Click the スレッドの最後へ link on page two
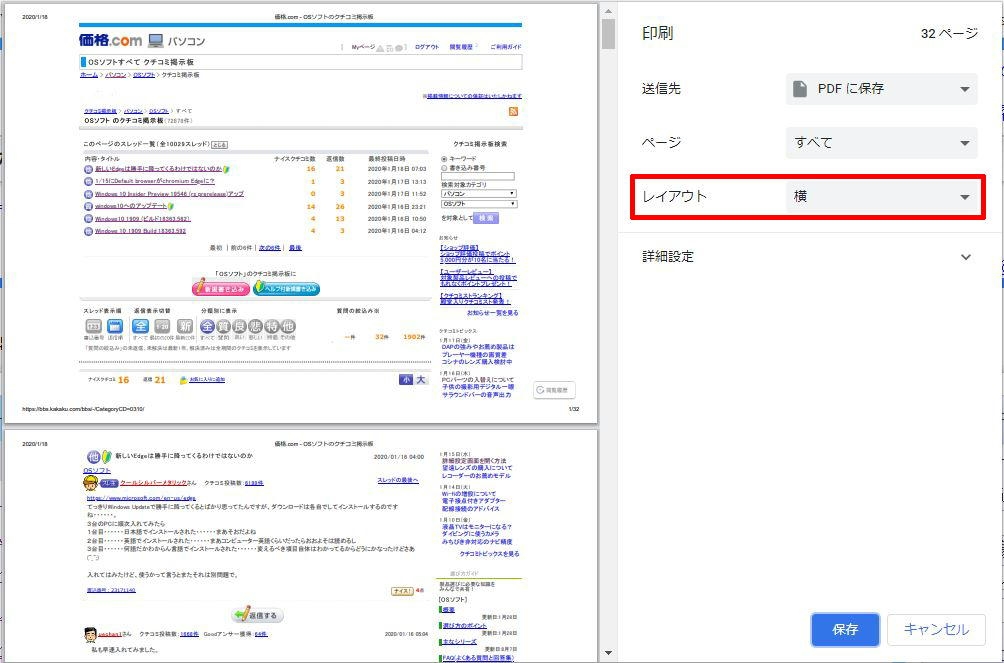The height and width of the screenshot is (663, 1004). pyautogui.click(x=398, y=480)
